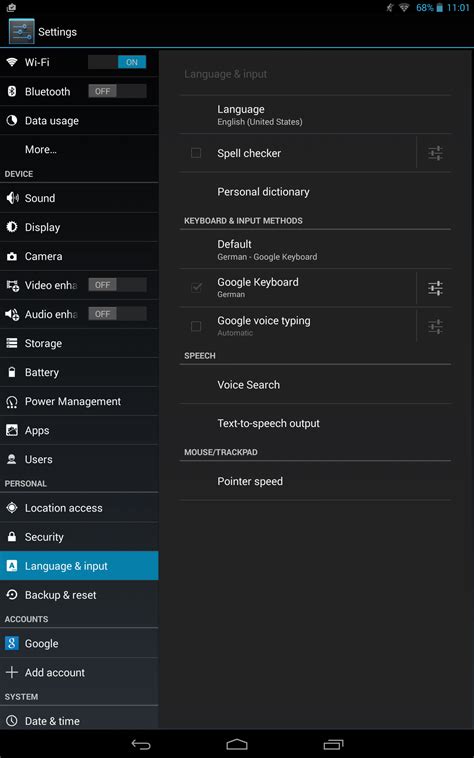474x758 pixels.
Task: Tap the Location access target icon
Action: click(12, 508)
